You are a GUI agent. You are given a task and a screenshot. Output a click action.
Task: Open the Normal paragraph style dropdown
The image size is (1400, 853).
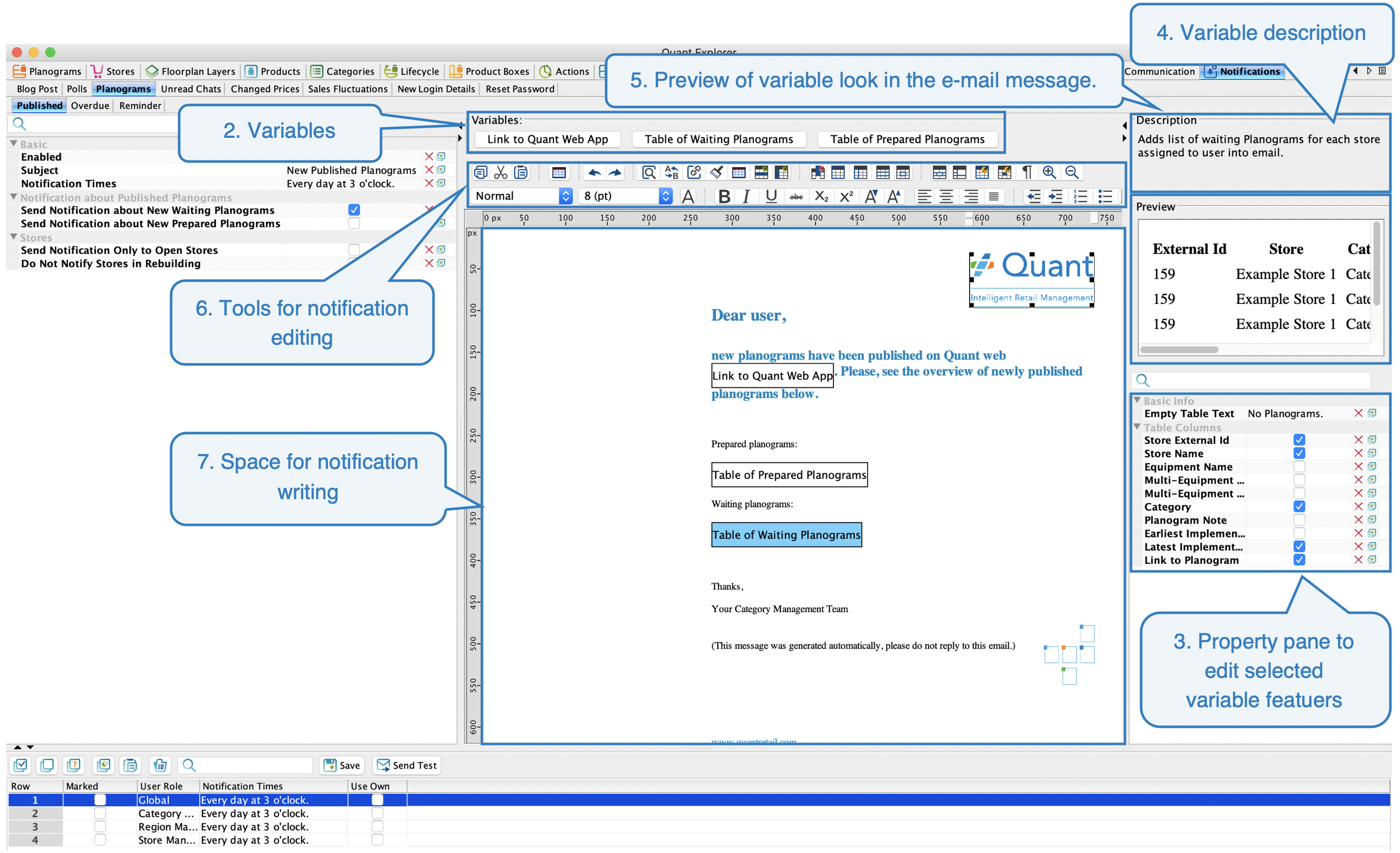point(521,196)
